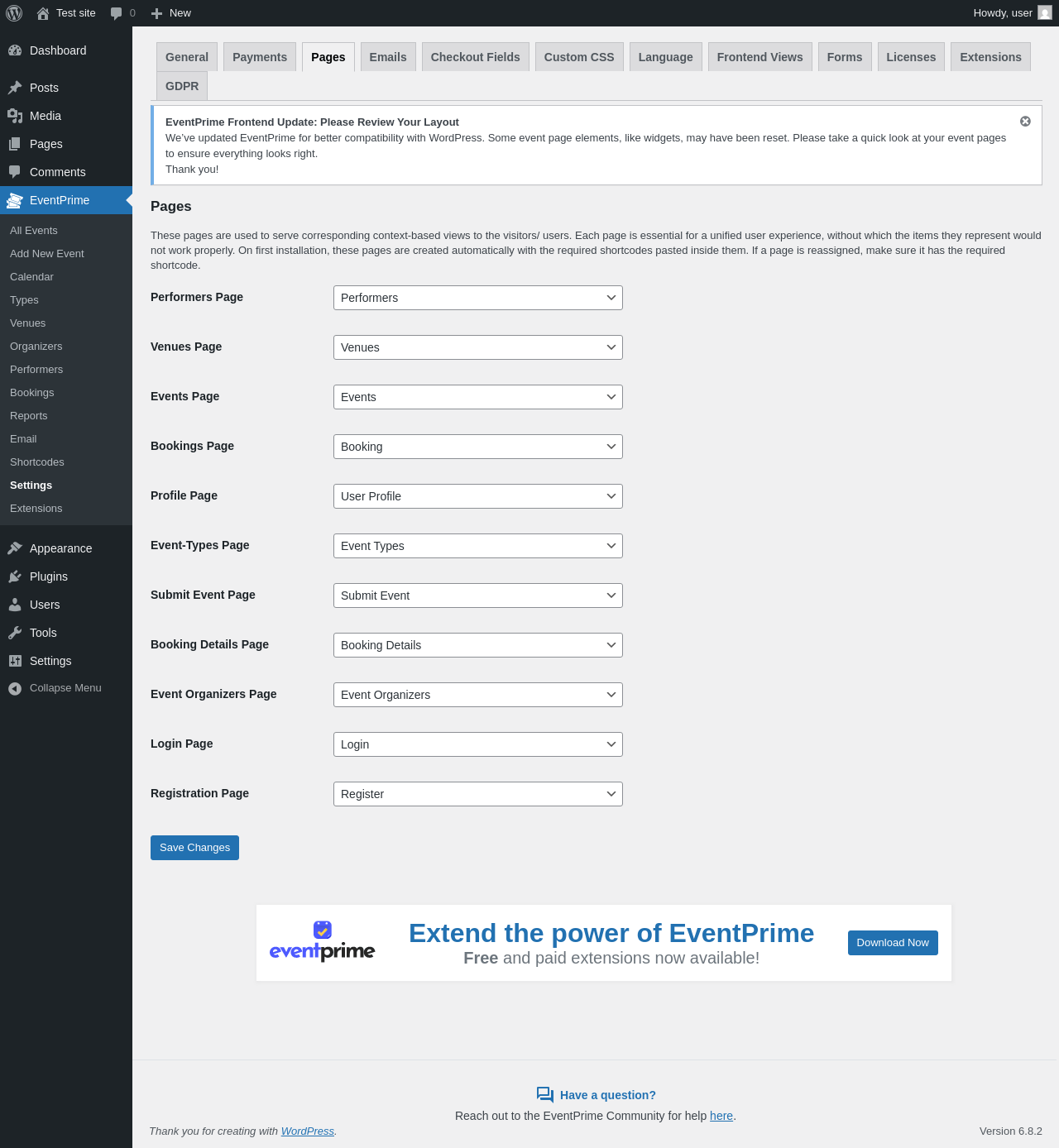Open the Profile Page dropdown
The height and width of the screenshot is (1148, 1059).
coord(478,496)
